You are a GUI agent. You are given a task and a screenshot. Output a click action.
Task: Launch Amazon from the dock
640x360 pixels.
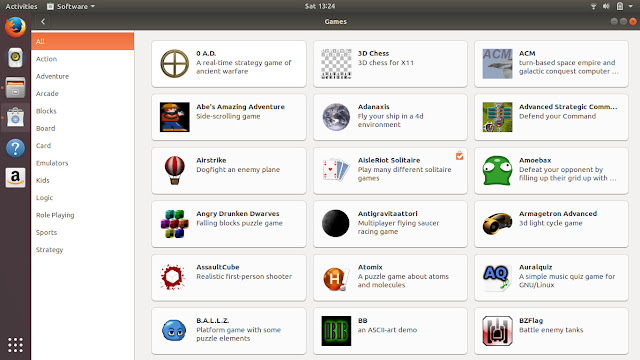(15, 178)
